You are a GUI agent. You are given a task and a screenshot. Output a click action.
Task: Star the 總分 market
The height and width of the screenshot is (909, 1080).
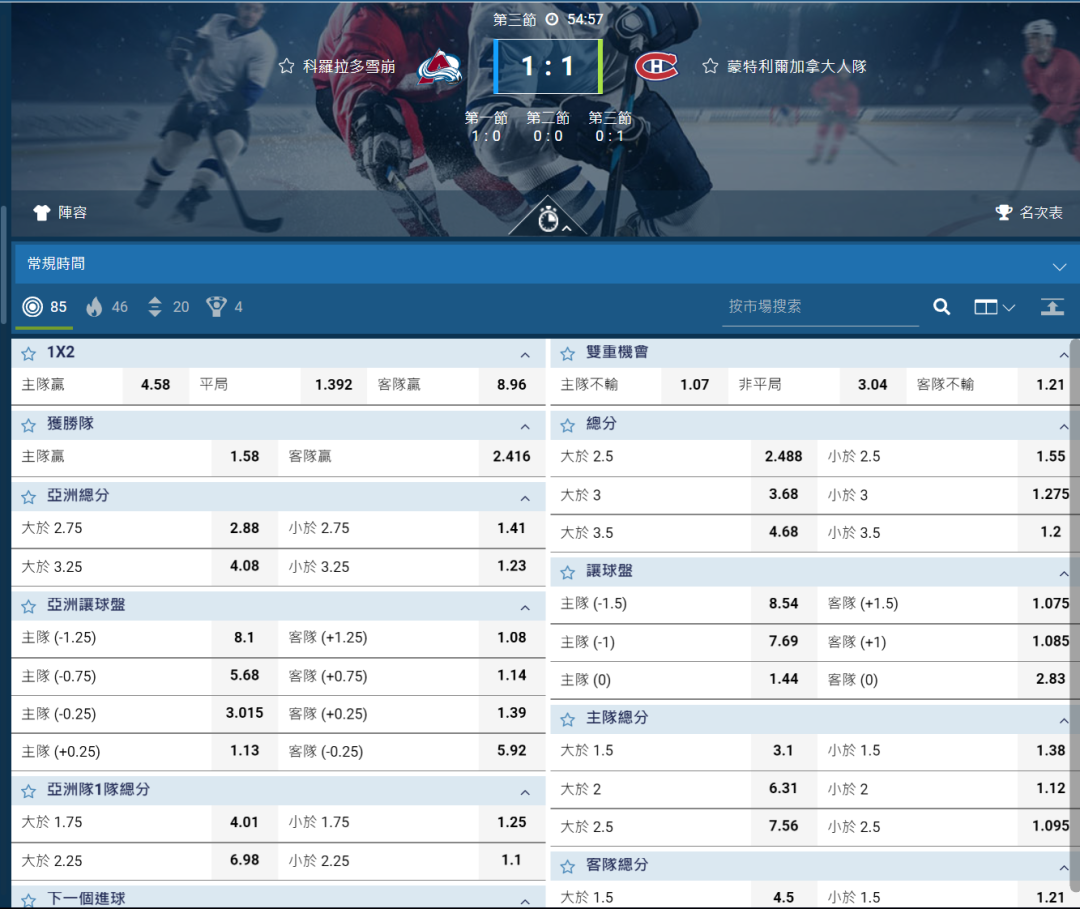[x=568, y=426]
